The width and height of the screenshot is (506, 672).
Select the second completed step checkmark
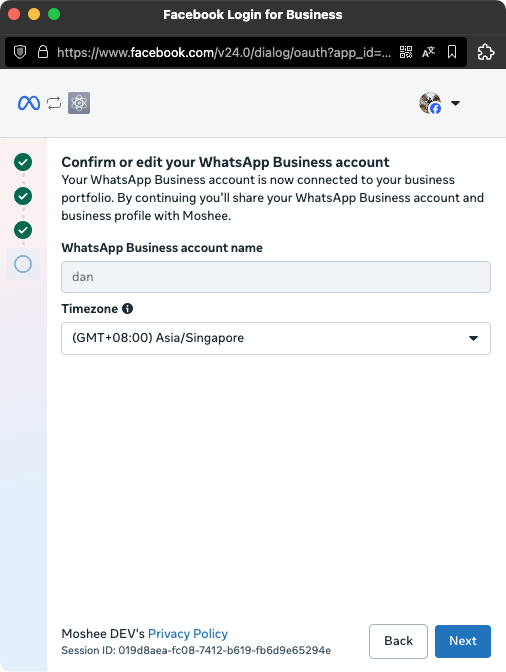tap(23, 196)
